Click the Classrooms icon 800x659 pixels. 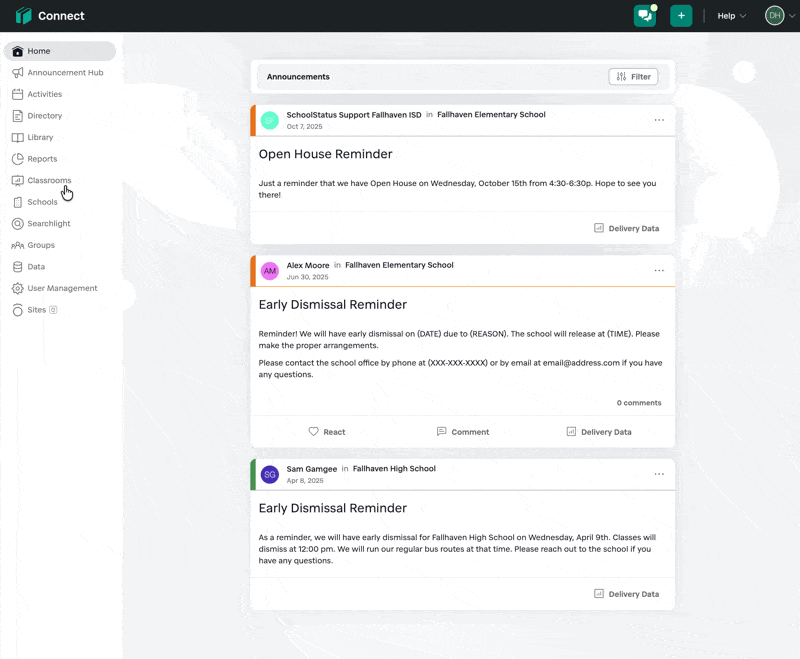point(18,181)
